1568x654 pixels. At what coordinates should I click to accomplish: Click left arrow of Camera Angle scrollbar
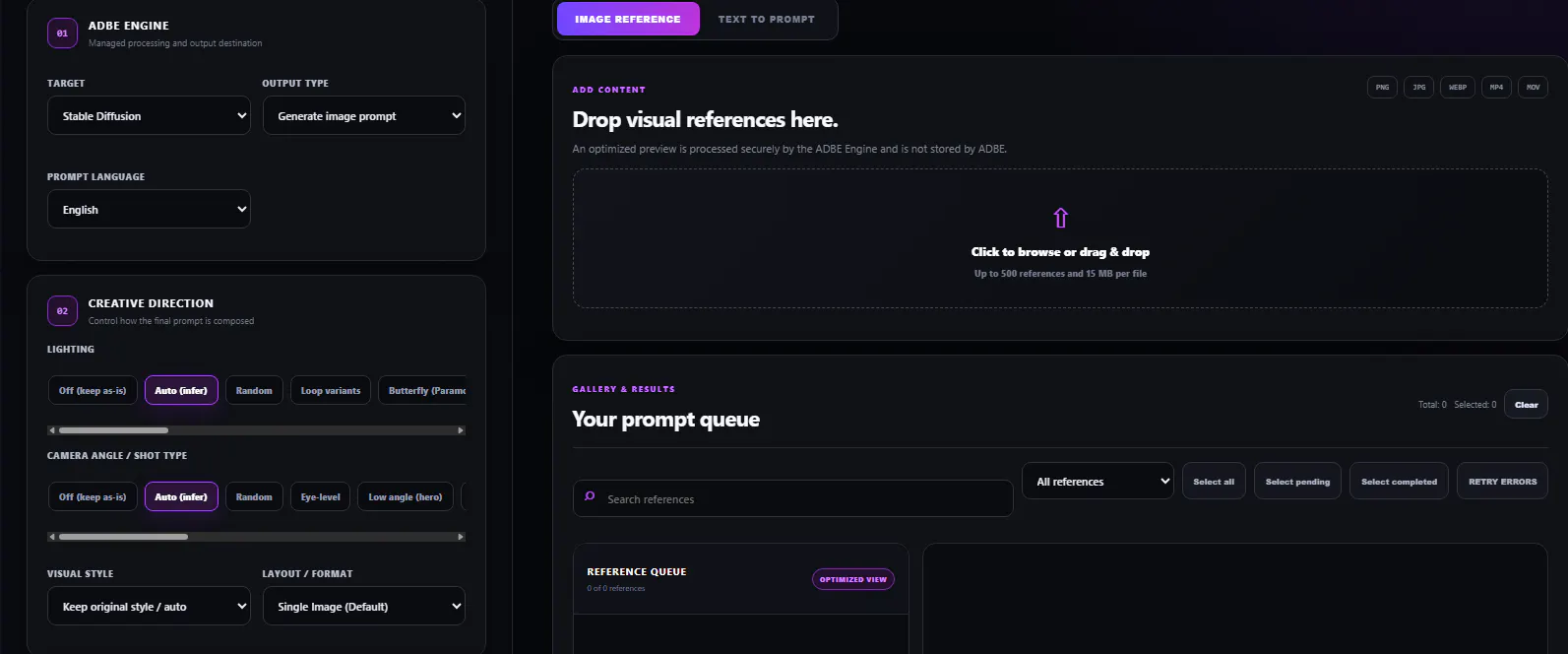[52, 537]
